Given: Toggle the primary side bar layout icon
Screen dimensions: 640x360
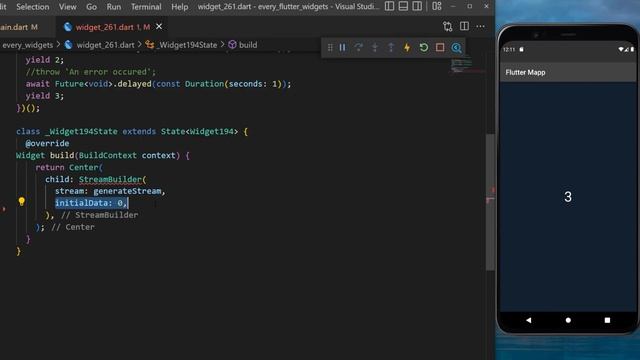Looking at the screenshot, I should tap(389, 6).
